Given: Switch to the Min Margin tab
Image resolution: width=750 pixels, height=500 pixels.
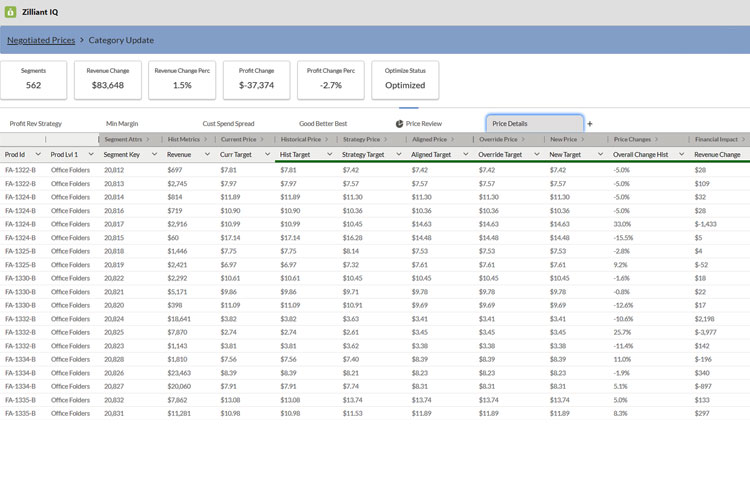Looking at the screenshot, I should (x=122, y=124).
